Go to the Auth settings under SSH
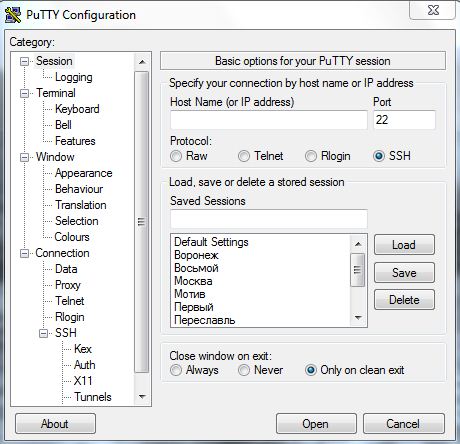The height and width of the screenshot is (444, 460). (85, 365)
